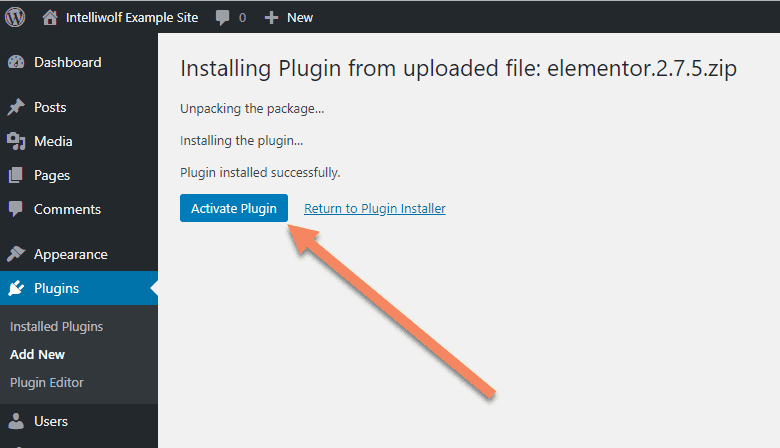Click the comments bubble icon in admin bar
This screenshot has height=448, width=780.
point(222,18)
